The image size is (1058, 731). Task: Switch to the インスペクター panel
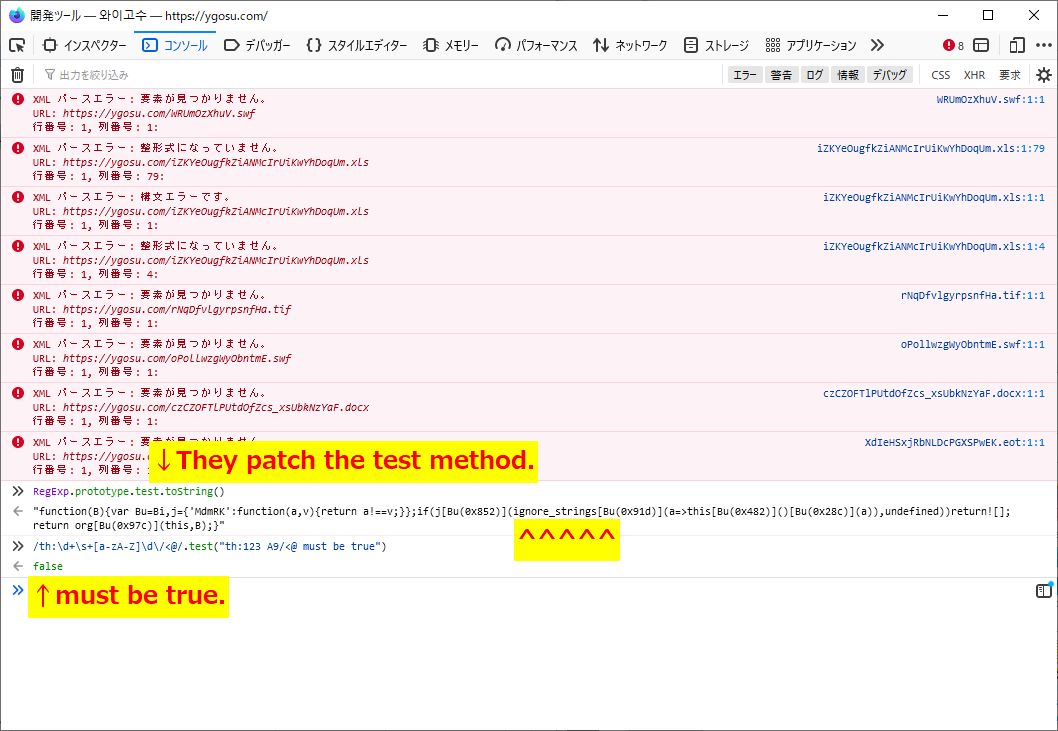coord(86,45)
